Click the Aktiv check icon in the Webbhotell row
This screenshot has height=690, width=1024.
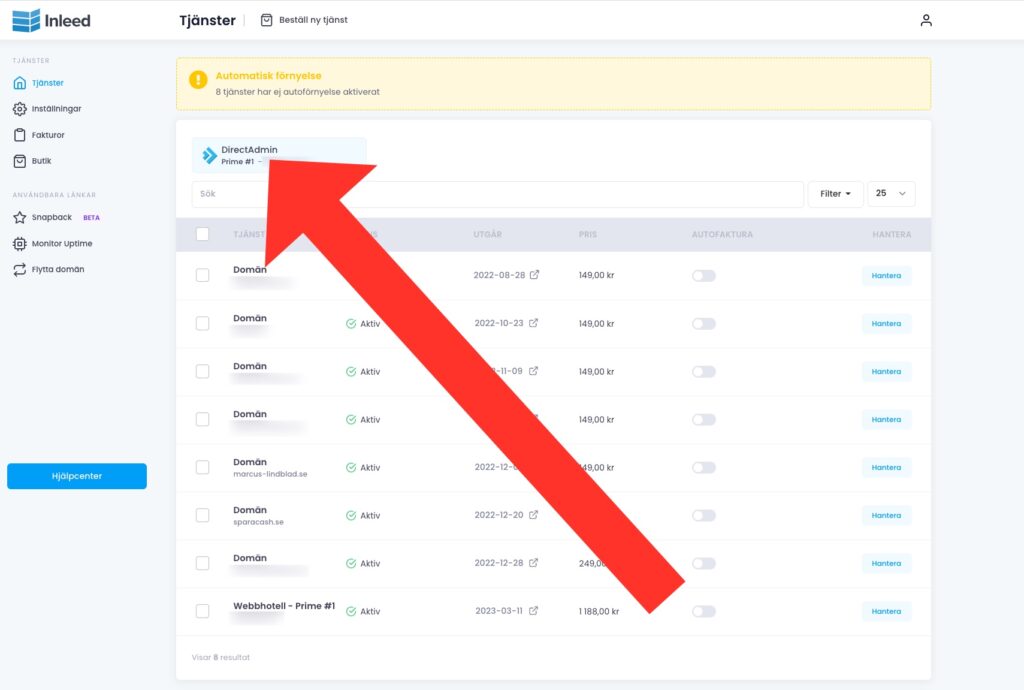[351, 612]
